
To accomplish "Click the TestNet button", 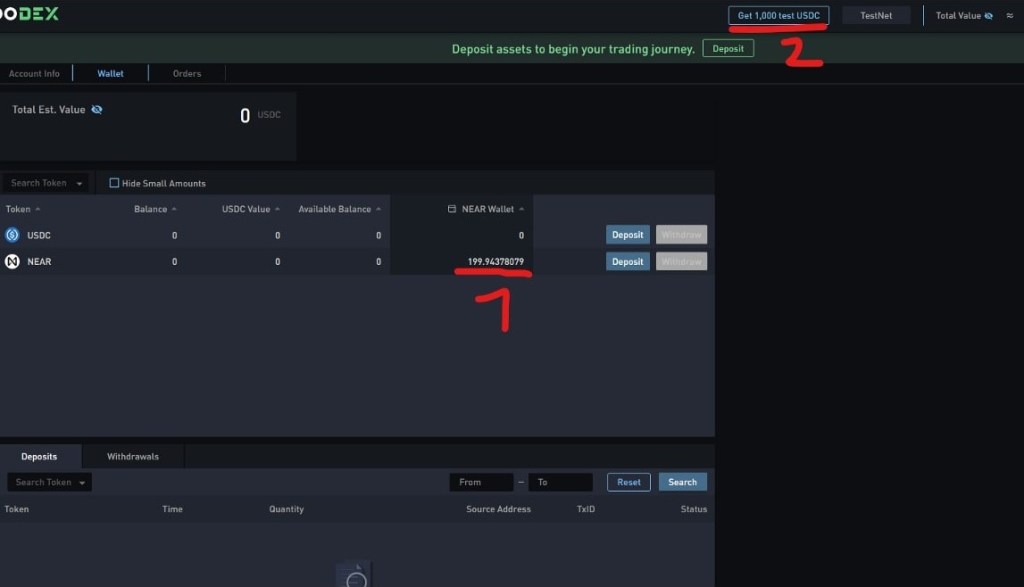I will click(875, 14).
